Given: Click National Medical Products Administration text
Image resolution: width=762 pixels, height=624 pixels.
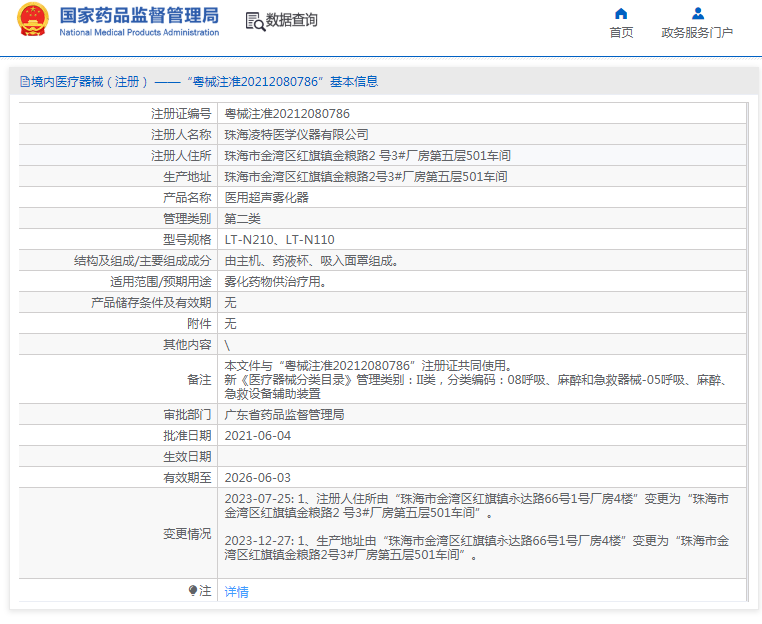Looking at the screenshot, I should click(x=139, y=33).
